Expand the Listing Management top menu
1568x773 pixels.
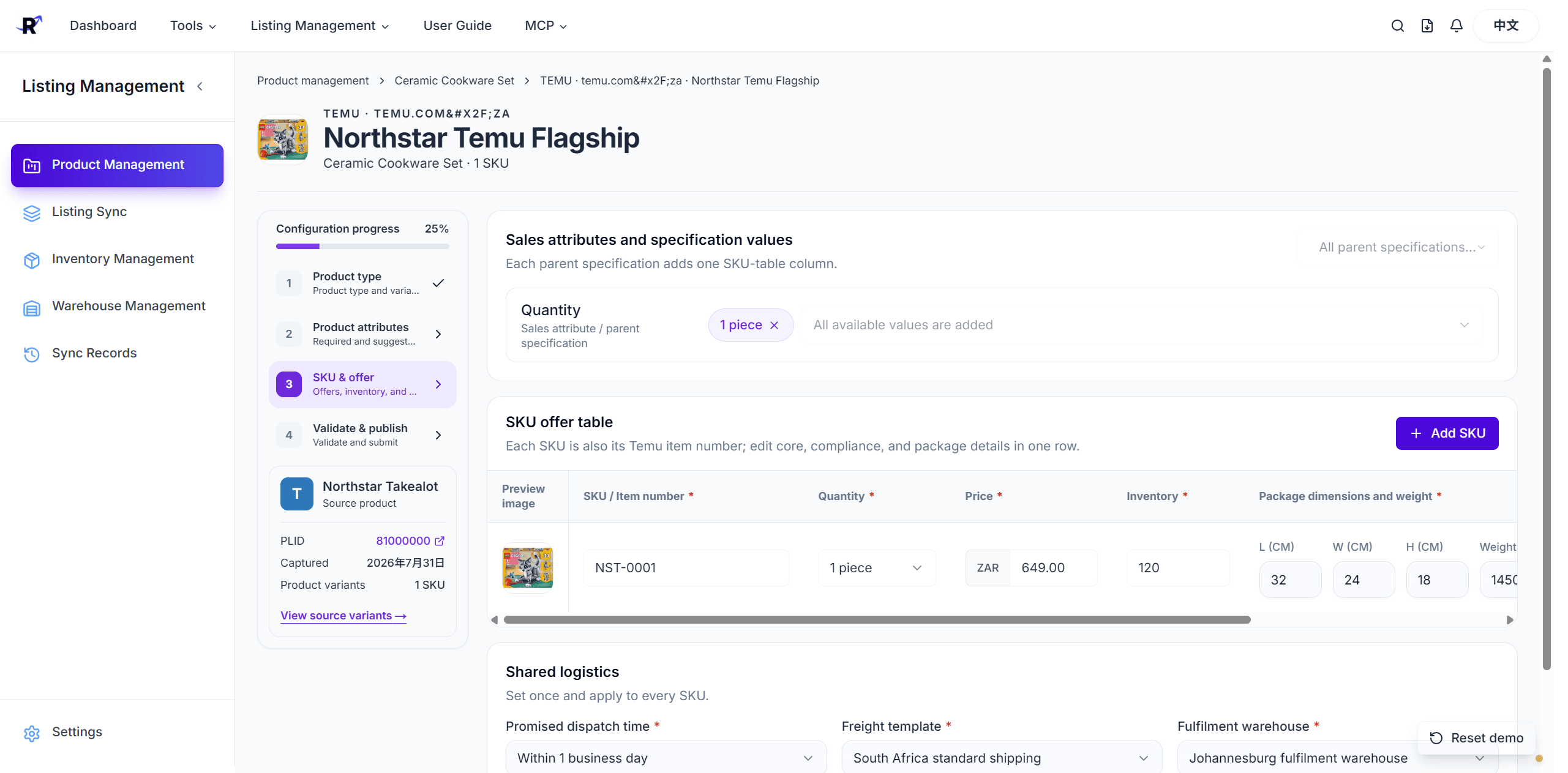point(320,26)
